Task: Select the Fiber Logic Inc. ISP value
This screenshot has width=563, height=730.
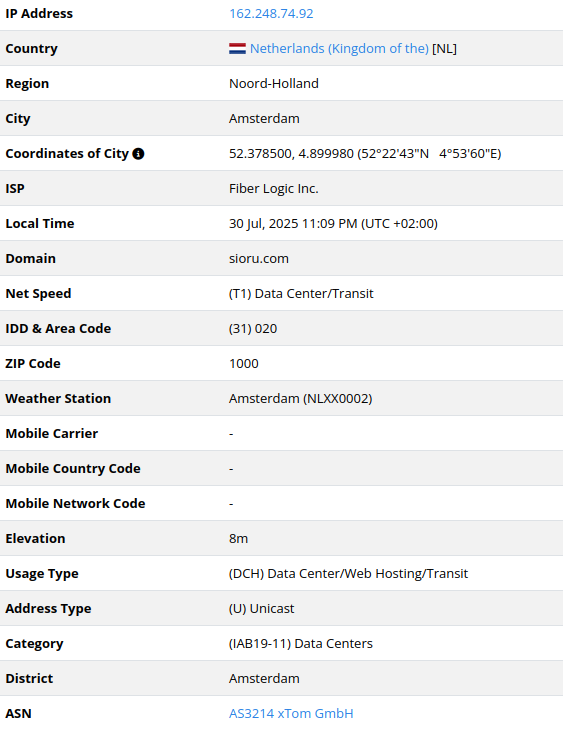Action: (x=274, y=189)
